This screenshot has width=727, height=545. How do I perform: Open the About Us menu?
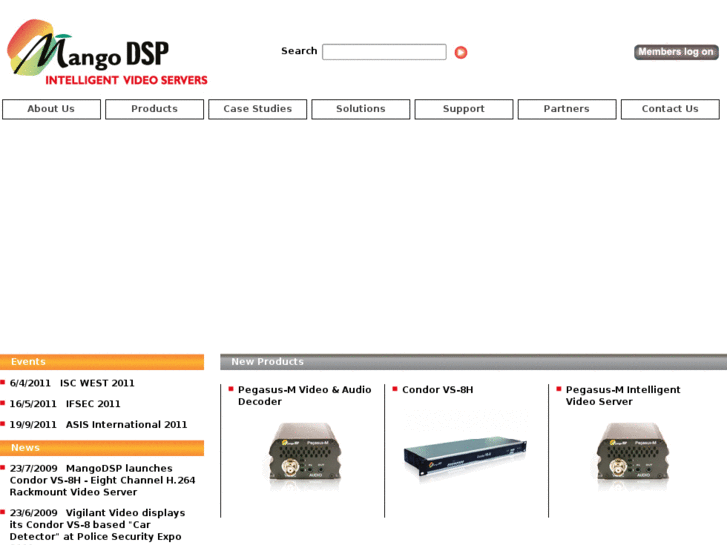(x=51, y=109)
